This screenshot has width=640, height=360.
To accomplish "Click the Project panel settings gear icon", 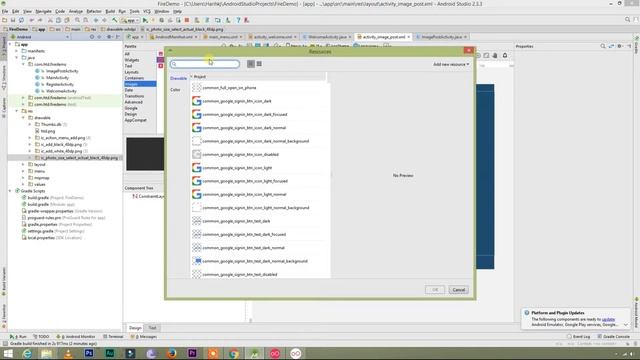I will [109, 37].
